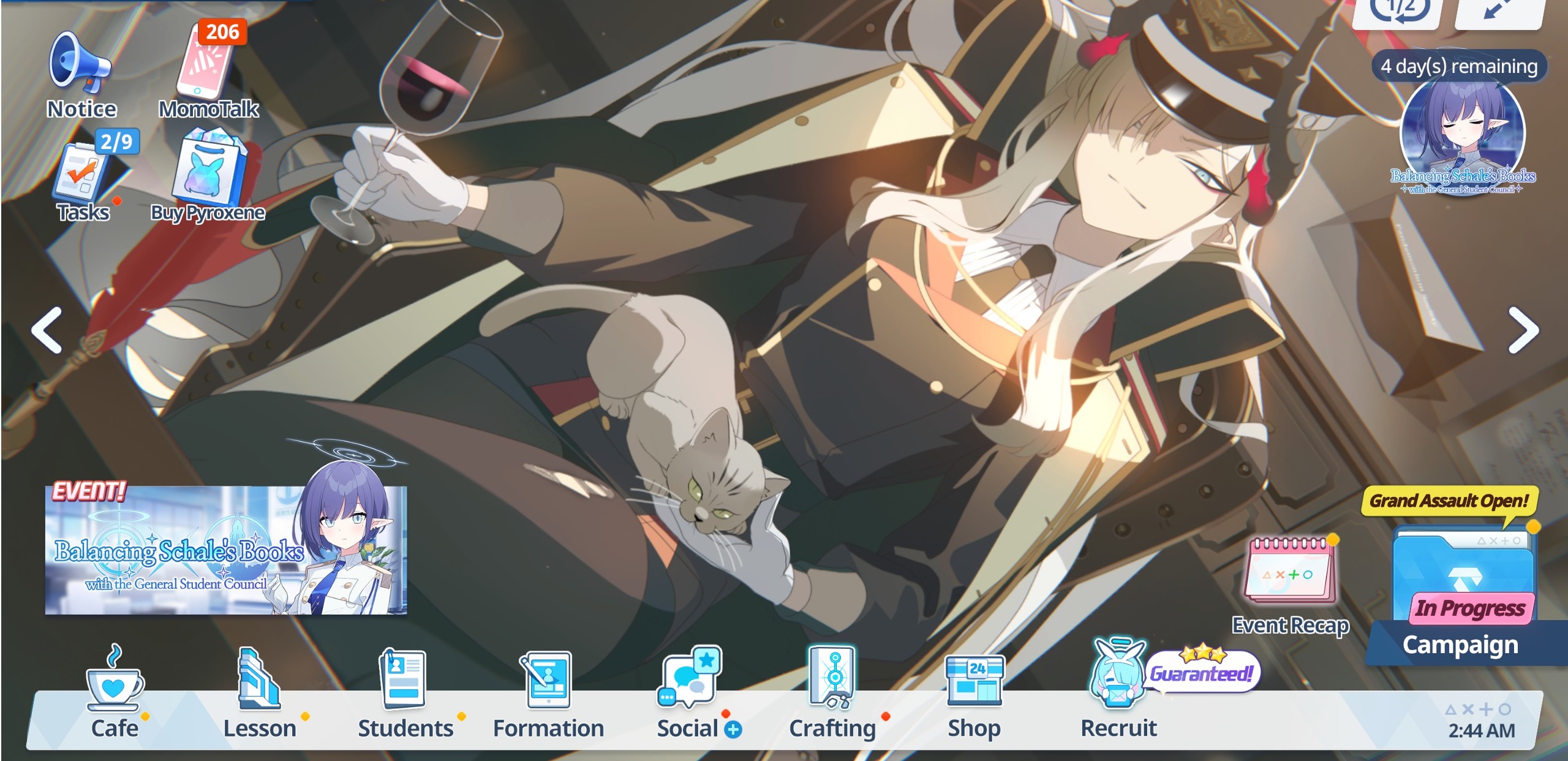Click the 4 day(s) remaining label
1568x761 pixels.
tap(1459, 66)
